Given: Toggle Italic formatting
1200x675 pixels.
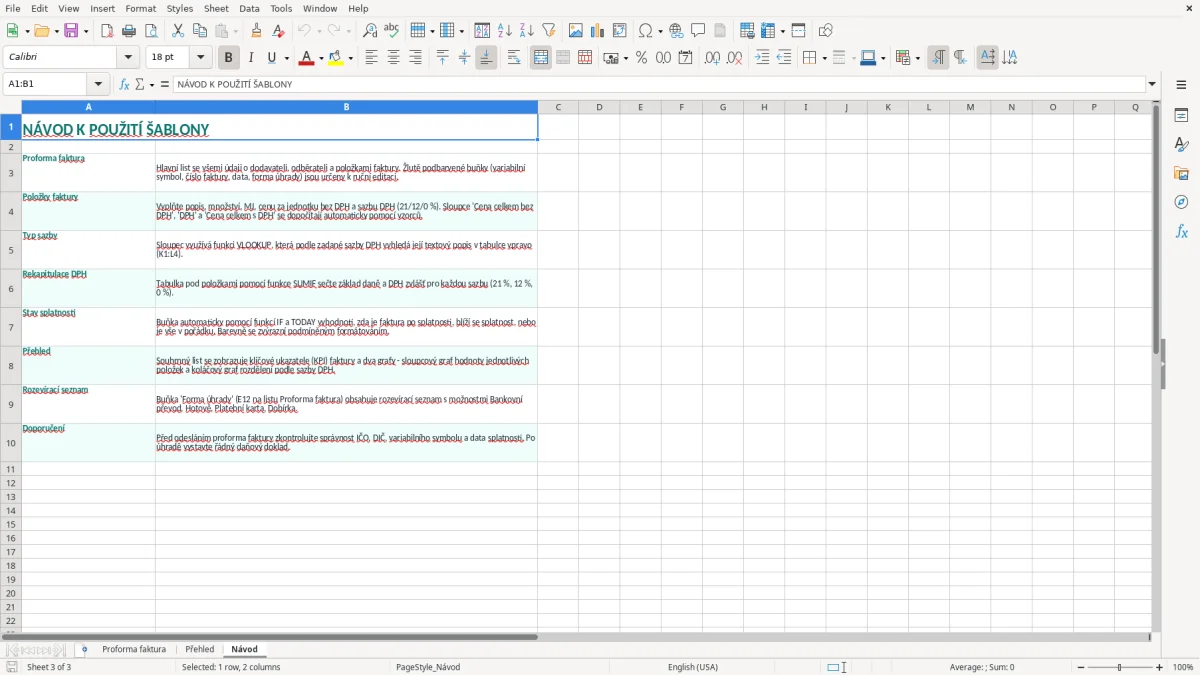Looking at the screenshot, I should (x=251, y=58).
